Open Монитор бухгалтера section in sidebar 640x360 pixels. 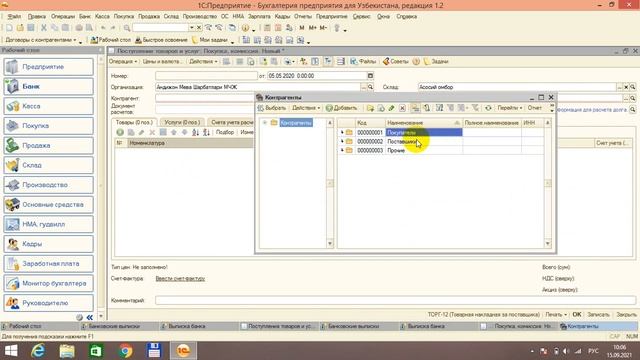pos(49,283)
